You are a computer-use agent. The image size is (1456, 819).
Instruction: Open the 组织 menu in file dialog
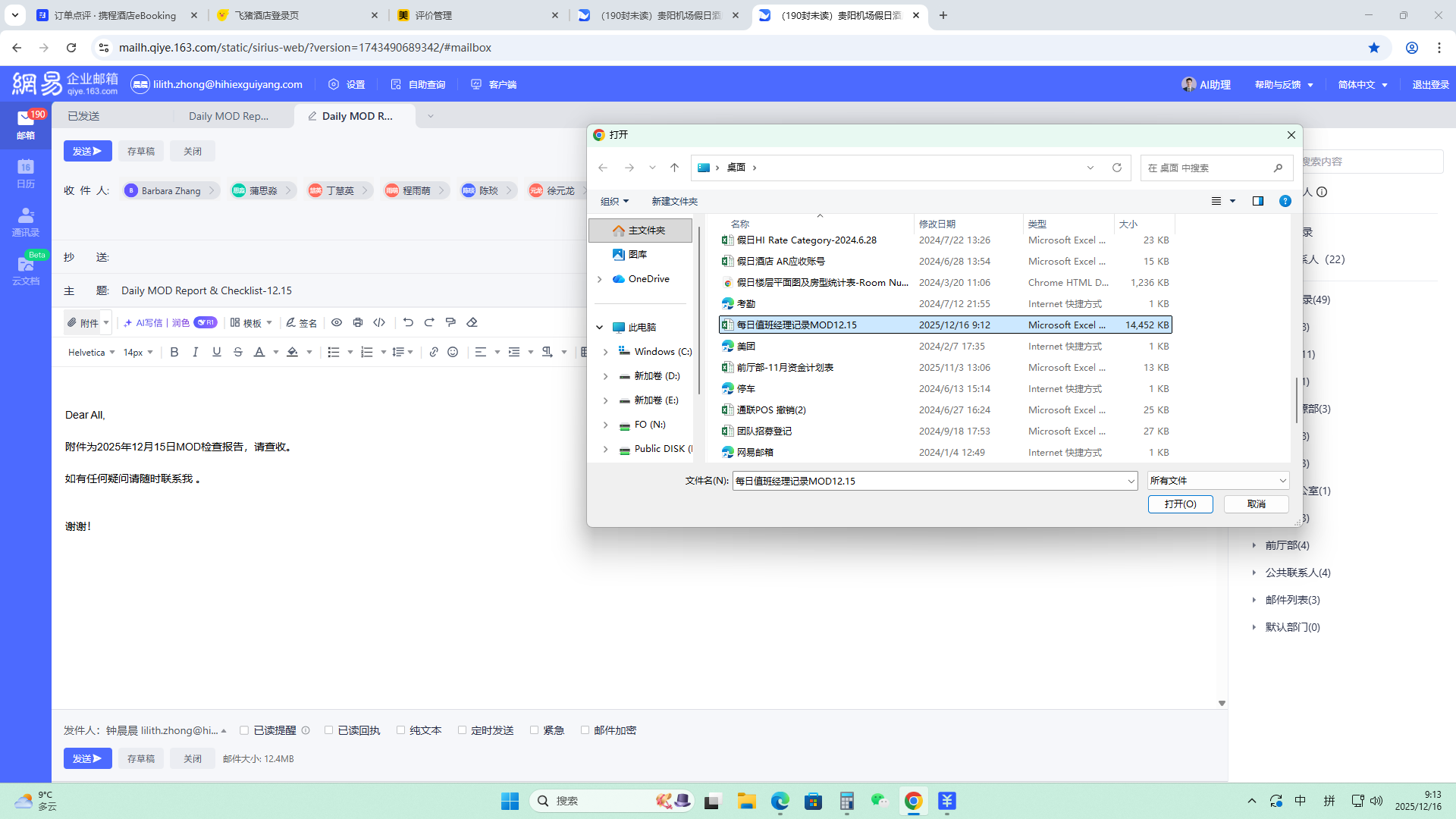click(x=614, y=201)
